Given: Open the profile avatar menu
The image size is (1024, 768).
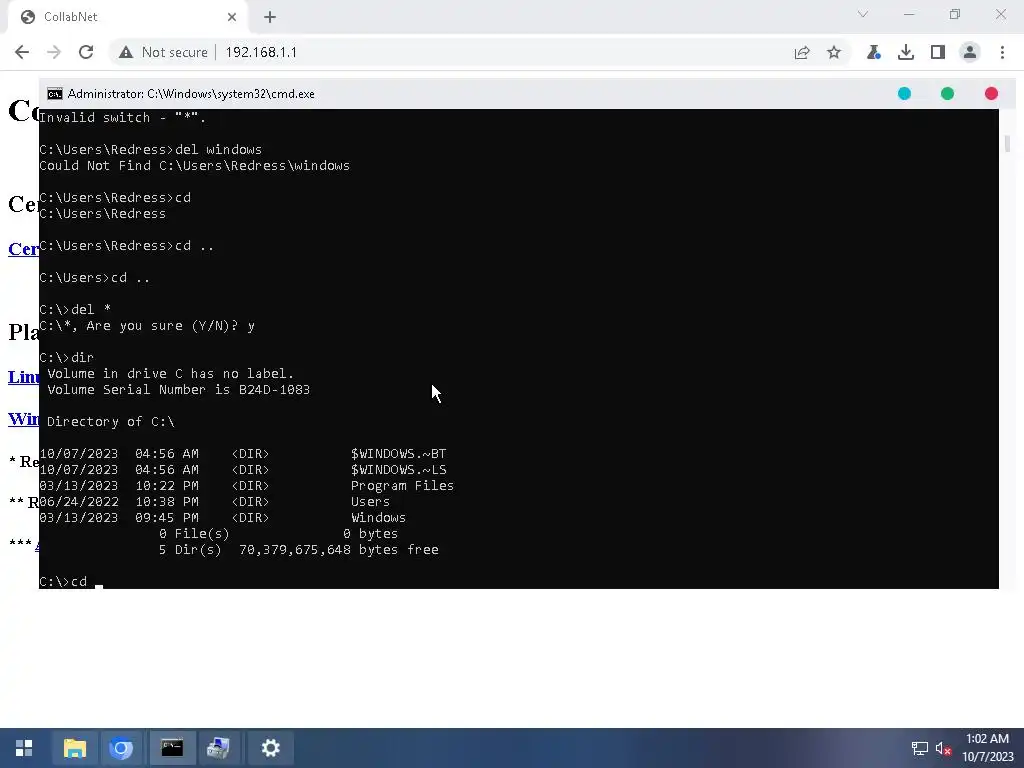Looking at the screenshot, I should (x=970, y=52).
